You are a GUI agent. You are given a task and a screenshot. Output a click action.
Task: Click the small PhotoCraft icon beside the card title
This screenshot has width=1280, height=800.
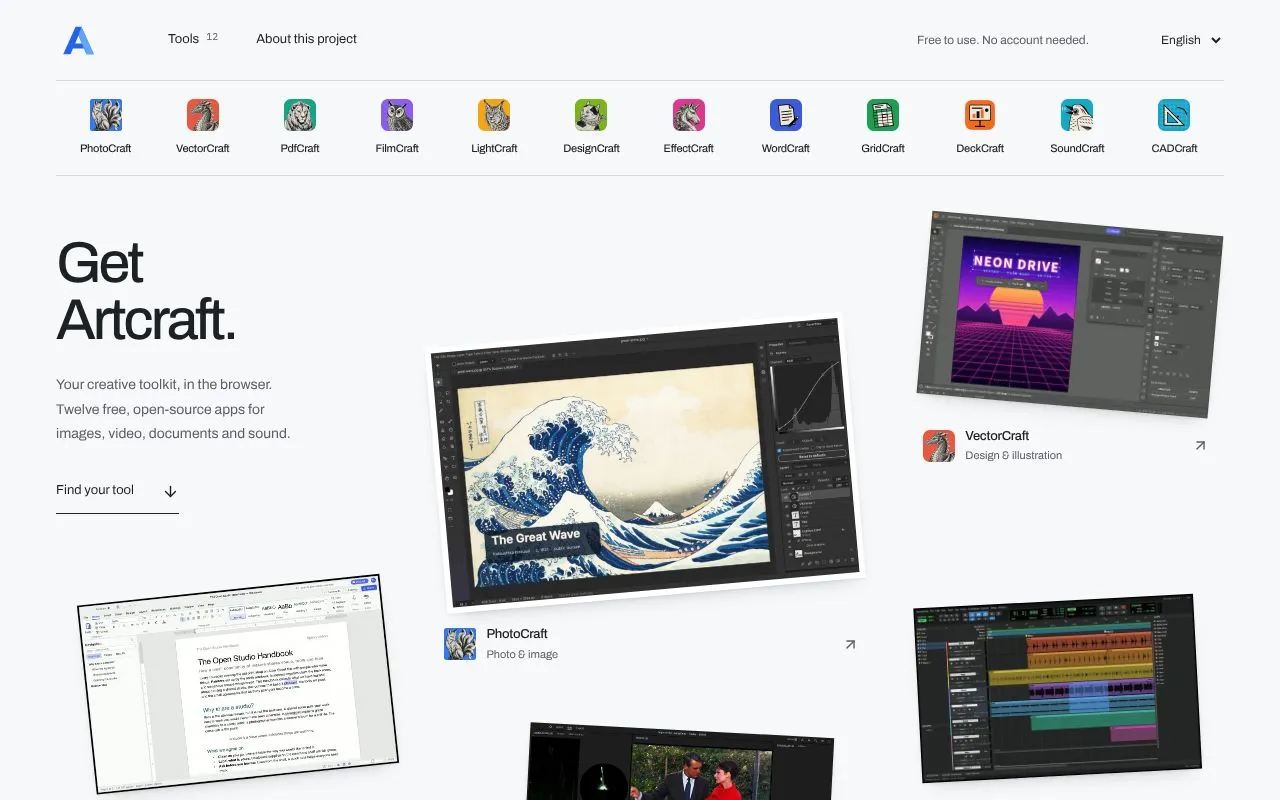460,644
